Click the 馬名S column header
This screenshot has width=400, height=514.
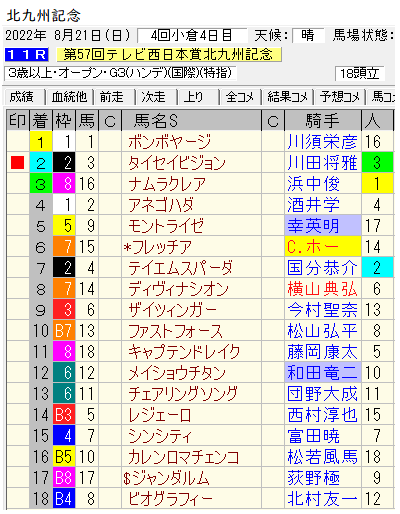click(x=192, y=121)
